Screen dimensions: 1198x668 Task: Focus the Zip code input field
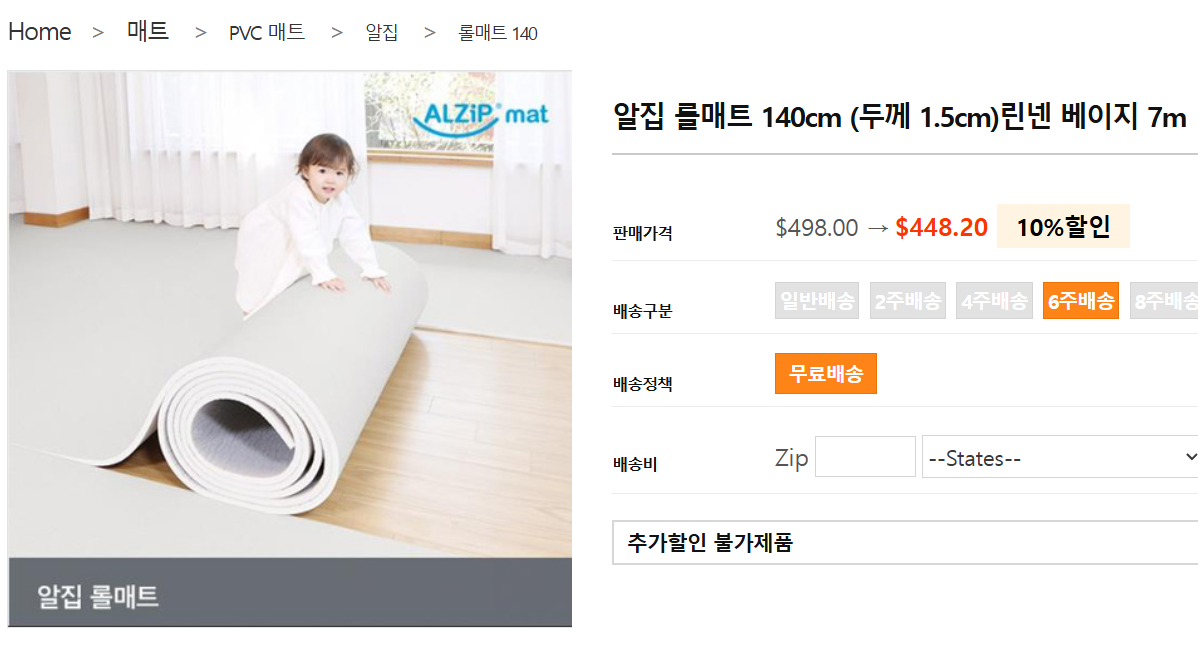point(865,457)
